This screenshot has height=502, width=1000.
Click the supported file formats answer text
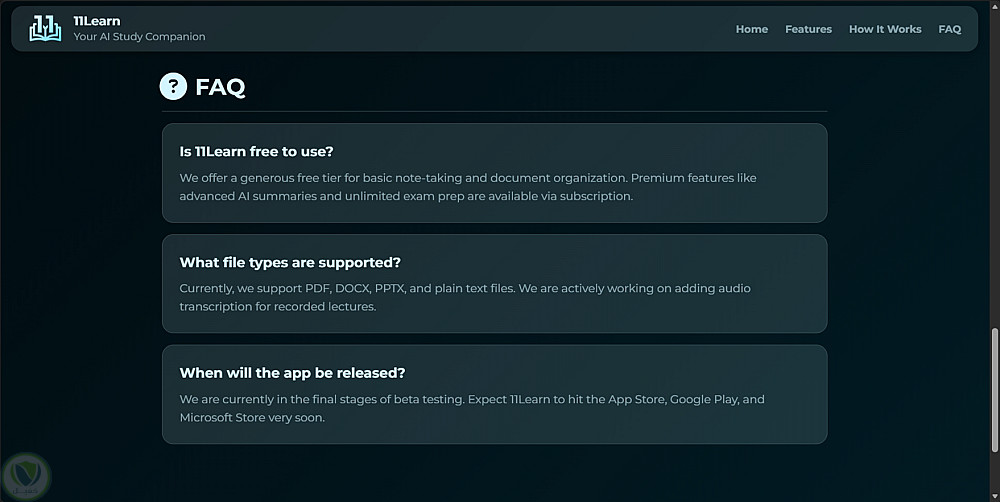click(x=465, y=297)
